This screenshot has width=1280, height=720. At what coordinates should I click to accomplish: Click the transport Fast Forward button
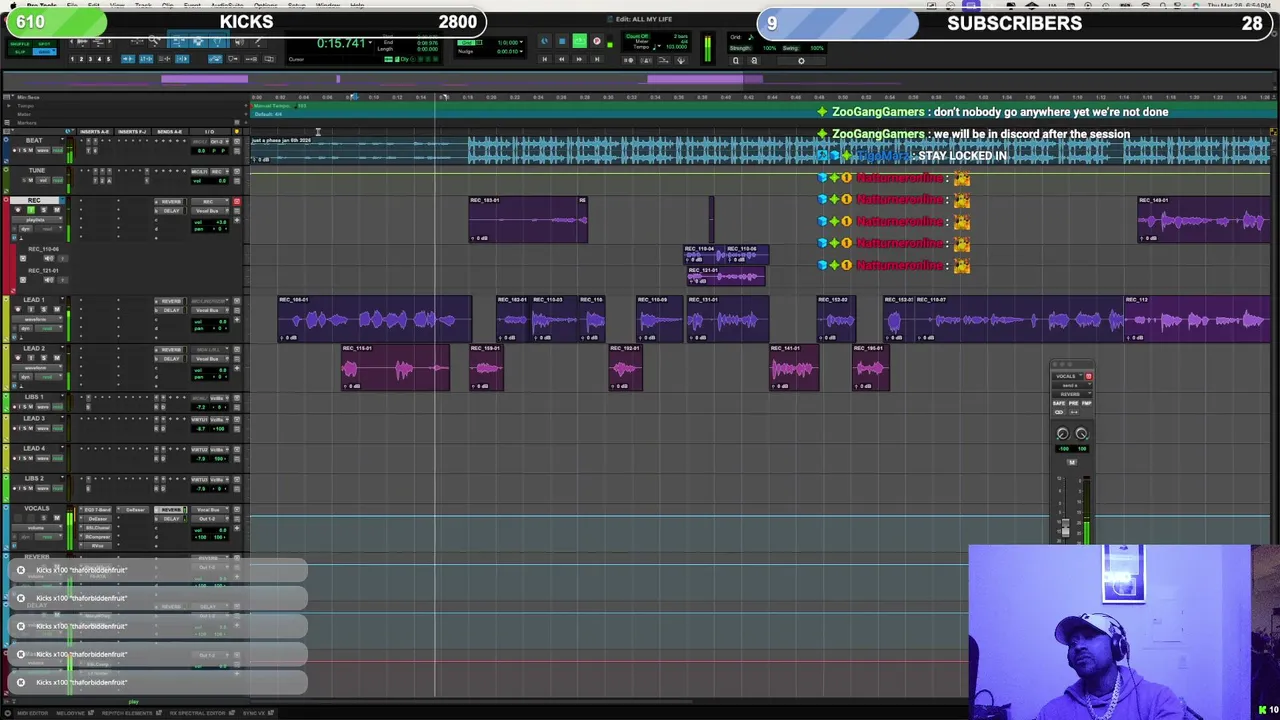pos(579,59)
